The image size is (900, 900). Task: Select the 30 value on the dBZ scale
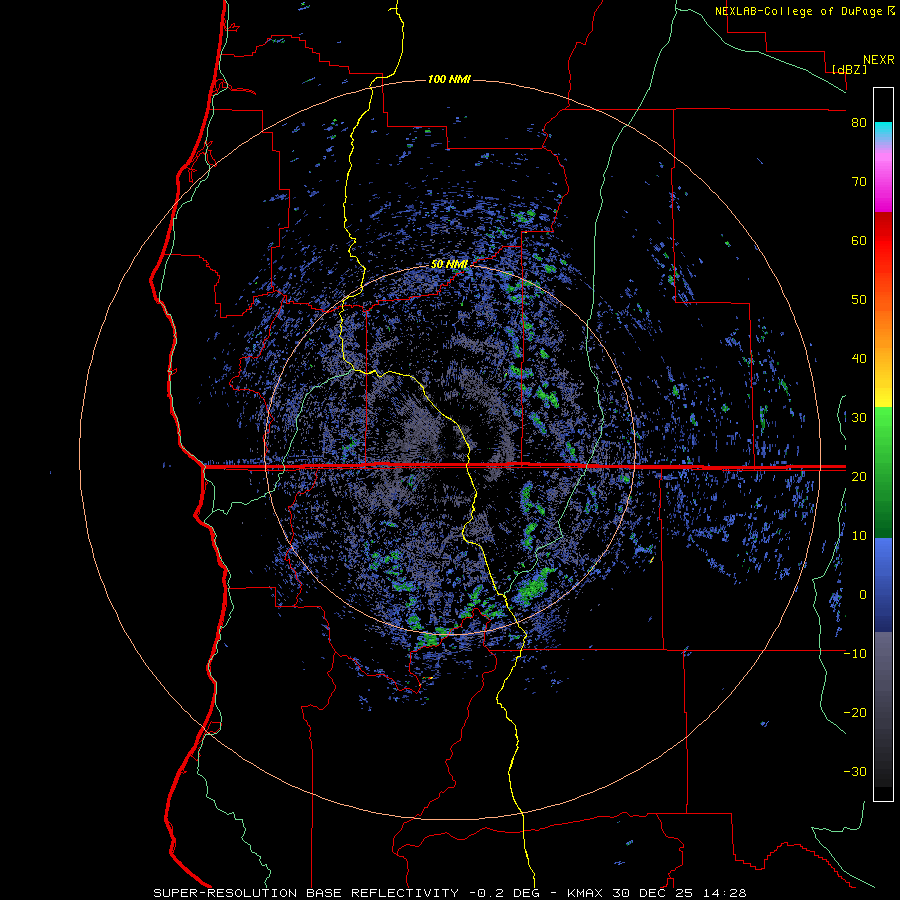(x=859, y=417)
